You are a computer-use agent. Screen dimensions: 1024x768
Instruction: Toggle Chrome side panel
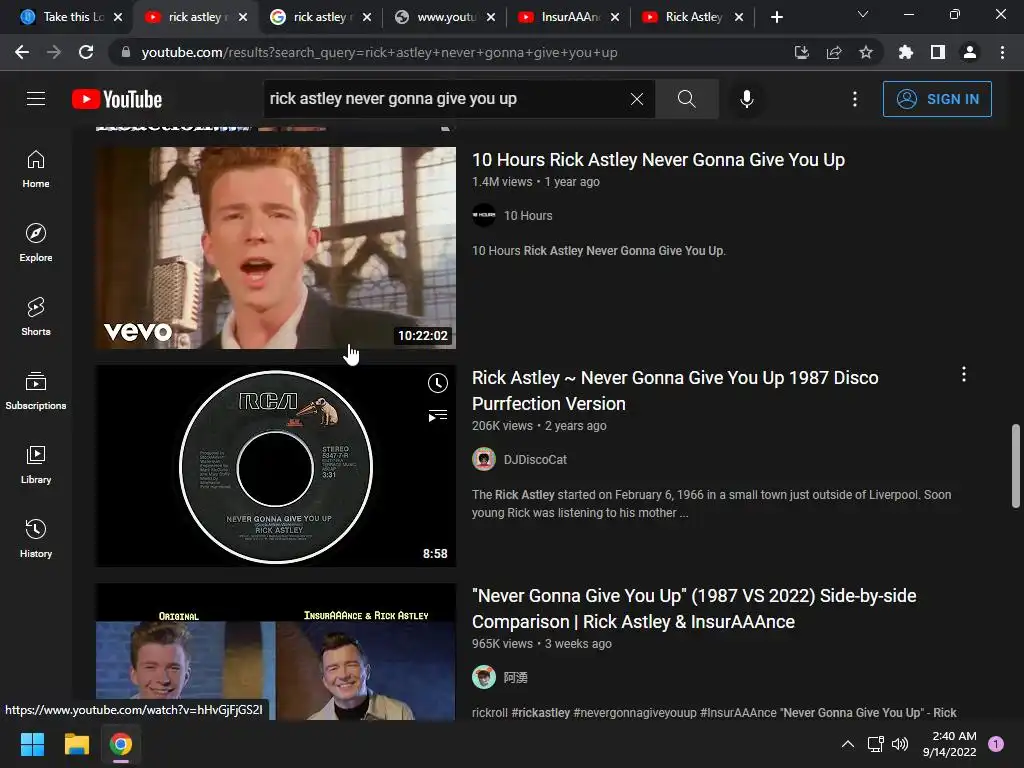pos(938,52)
